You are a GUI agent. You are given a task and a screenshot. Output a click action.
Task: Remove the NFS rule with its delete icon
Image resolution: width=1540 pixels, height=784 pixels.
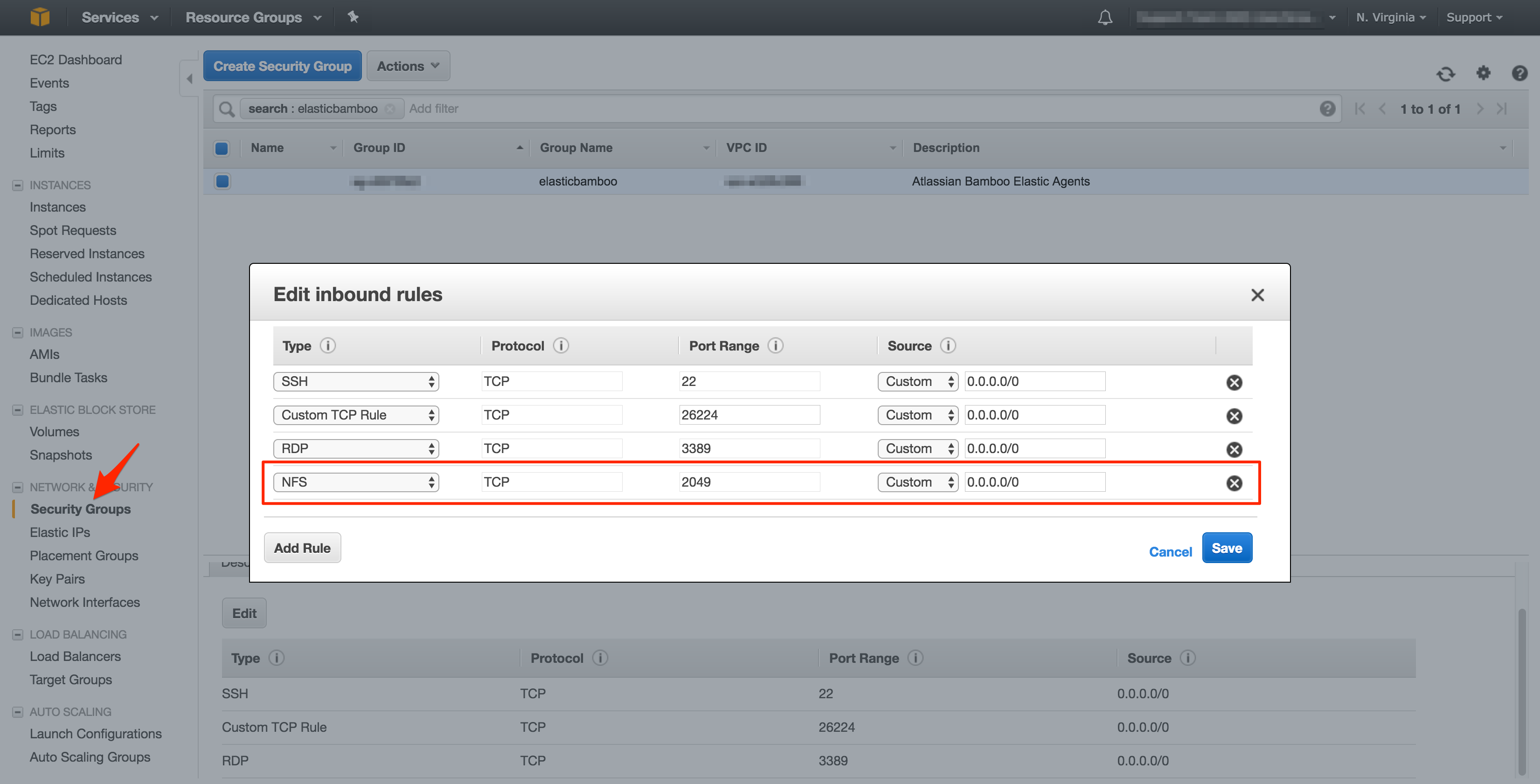1234,483
